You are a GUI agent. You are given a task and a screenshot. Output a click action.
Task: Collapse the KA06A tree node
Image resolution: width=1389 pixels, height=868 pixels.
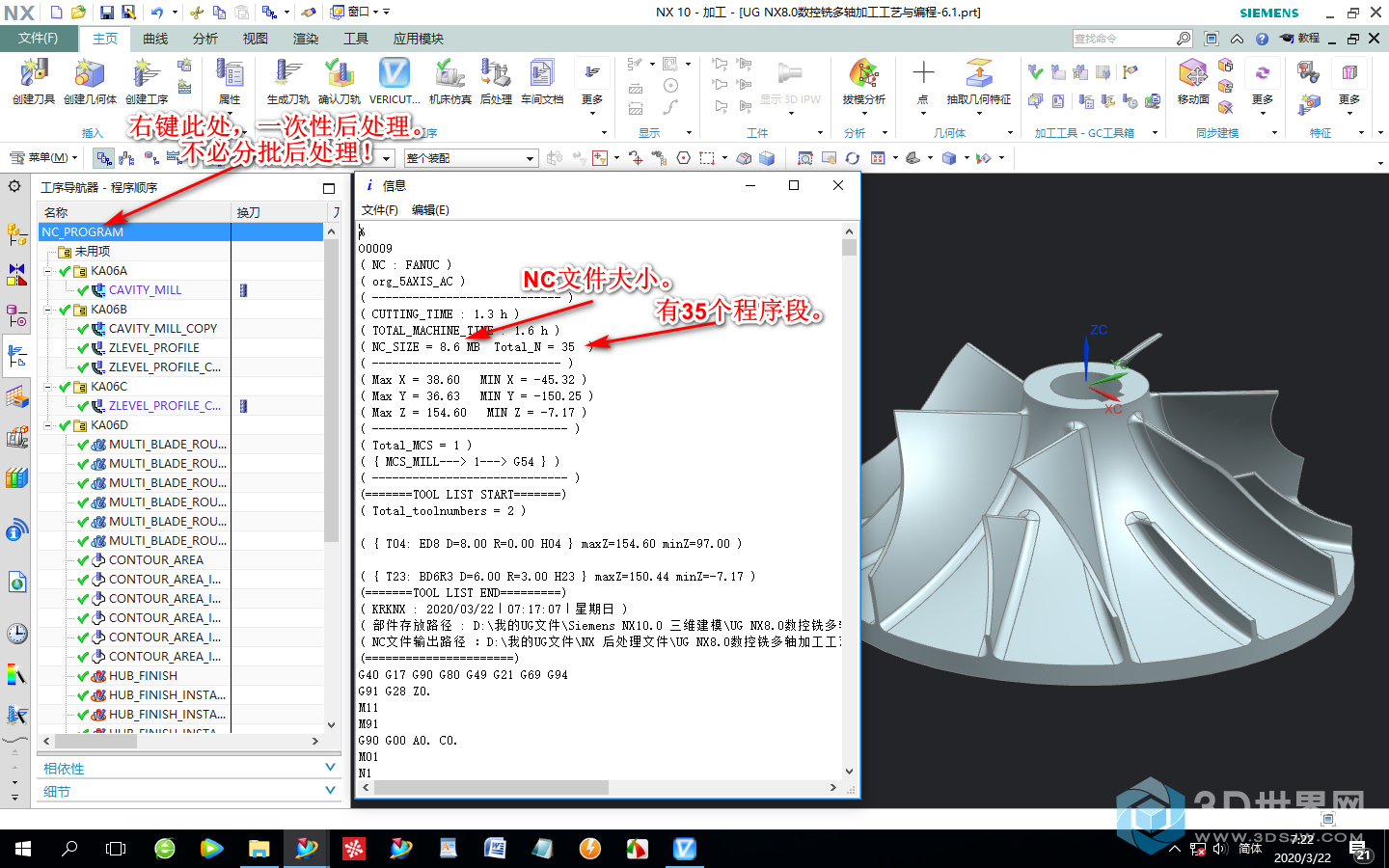(48, 271)
